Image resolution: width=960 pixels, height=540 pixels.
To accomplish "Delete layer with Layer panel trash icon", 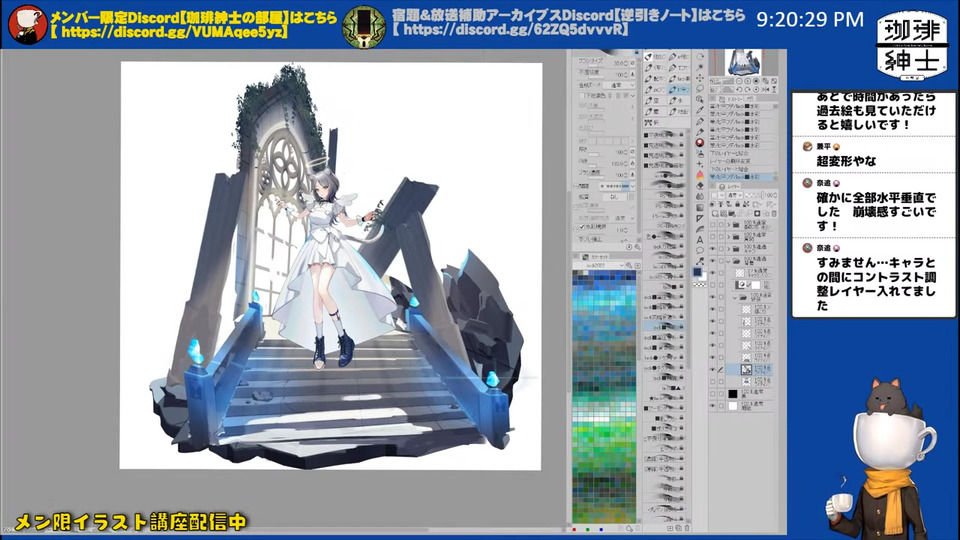I will (774, 213).
